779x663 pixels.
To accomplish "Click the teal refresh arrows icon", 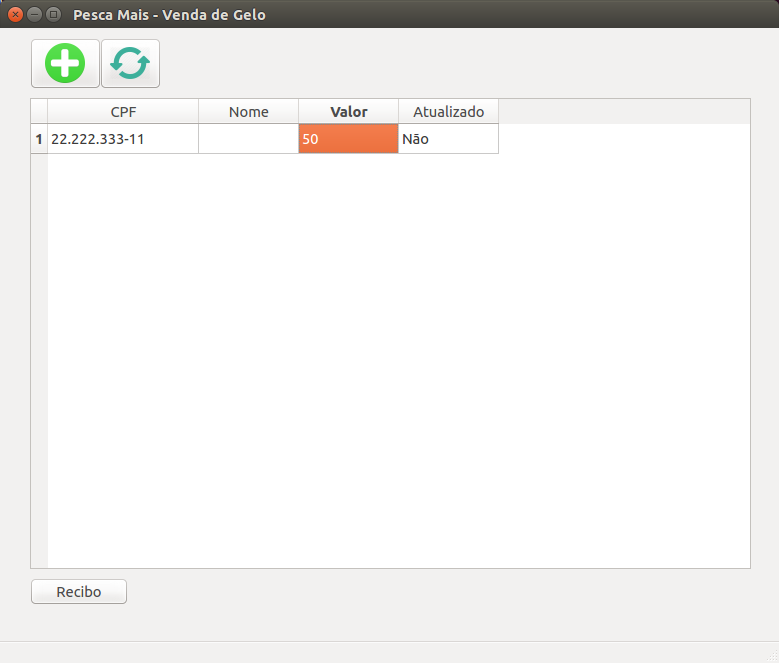I will tap(130, 63).
